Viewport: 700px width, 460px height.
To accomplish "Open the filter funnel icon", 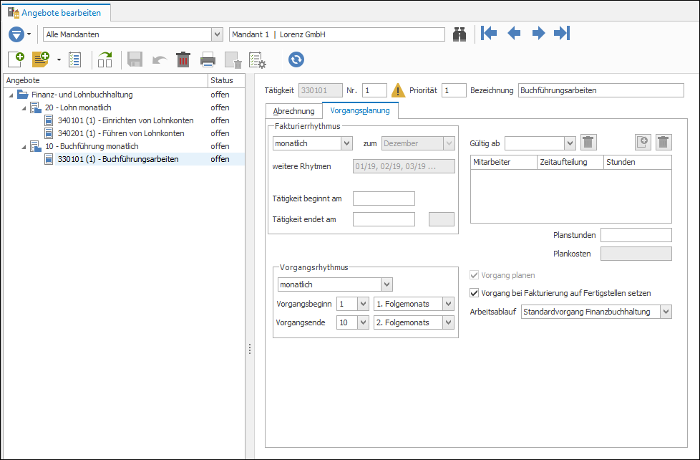I will click(x=17, y=34).
